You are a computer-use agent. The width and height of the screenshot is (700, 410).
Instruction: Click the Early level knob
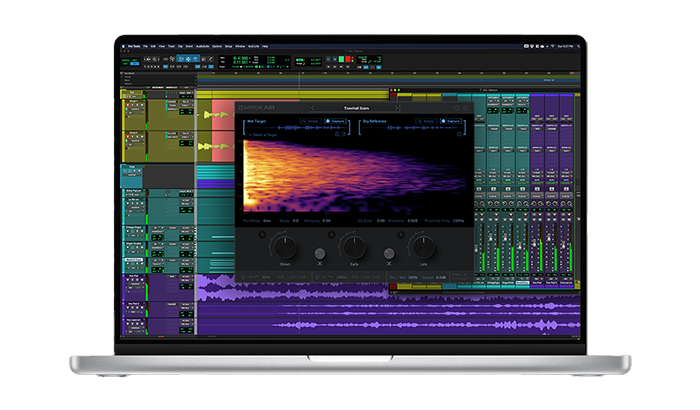pos(354,247)
